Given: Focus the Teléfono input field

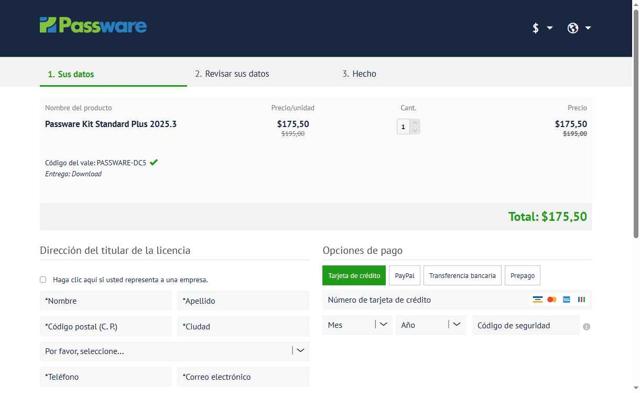Looking at the screenshot, I should coord(106,377).
